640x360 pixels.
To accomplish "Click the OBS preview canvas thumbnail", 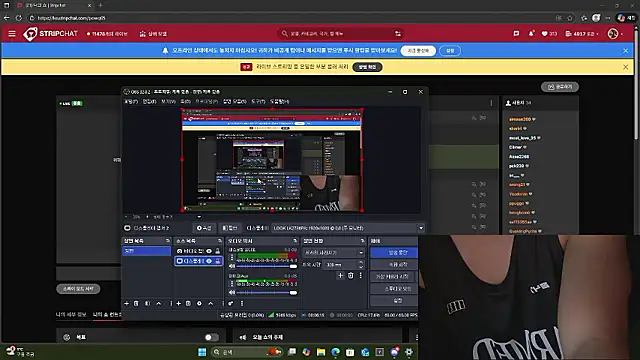I will click(272, 160).
